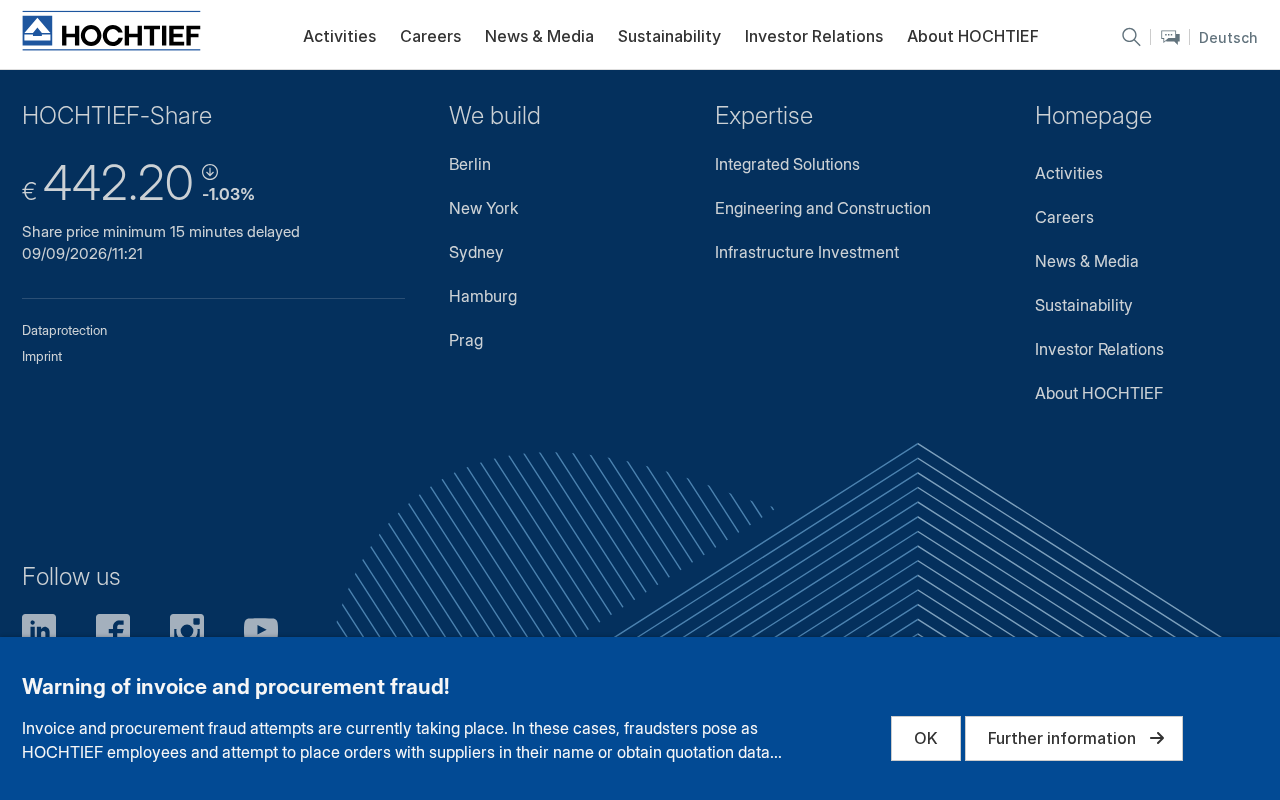Screen dimensions: 1280x800
Task: Open footer News & Media link
Action: 1087,262
